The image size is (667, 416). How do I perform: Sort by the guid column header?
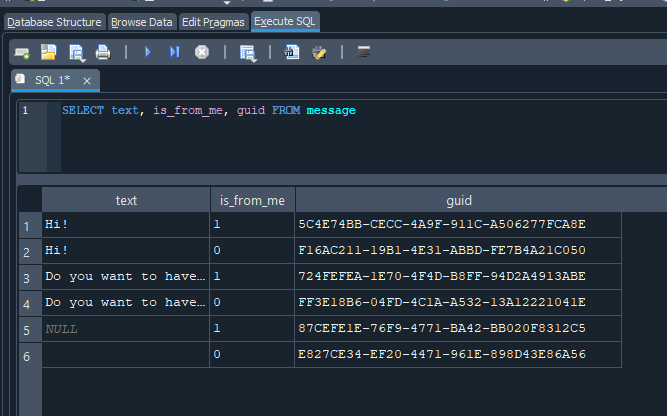tap(459, 200)
